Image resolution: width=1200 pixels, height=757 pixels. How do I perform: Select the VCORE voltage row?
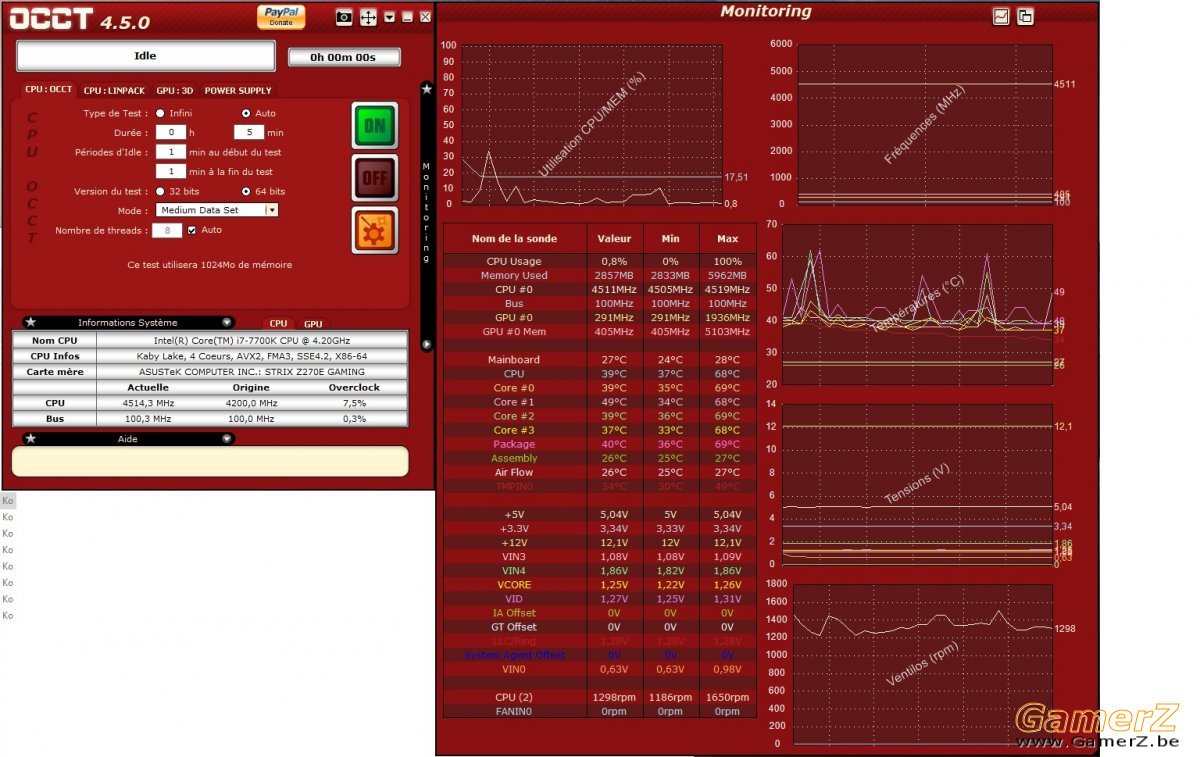click(600, 584)
